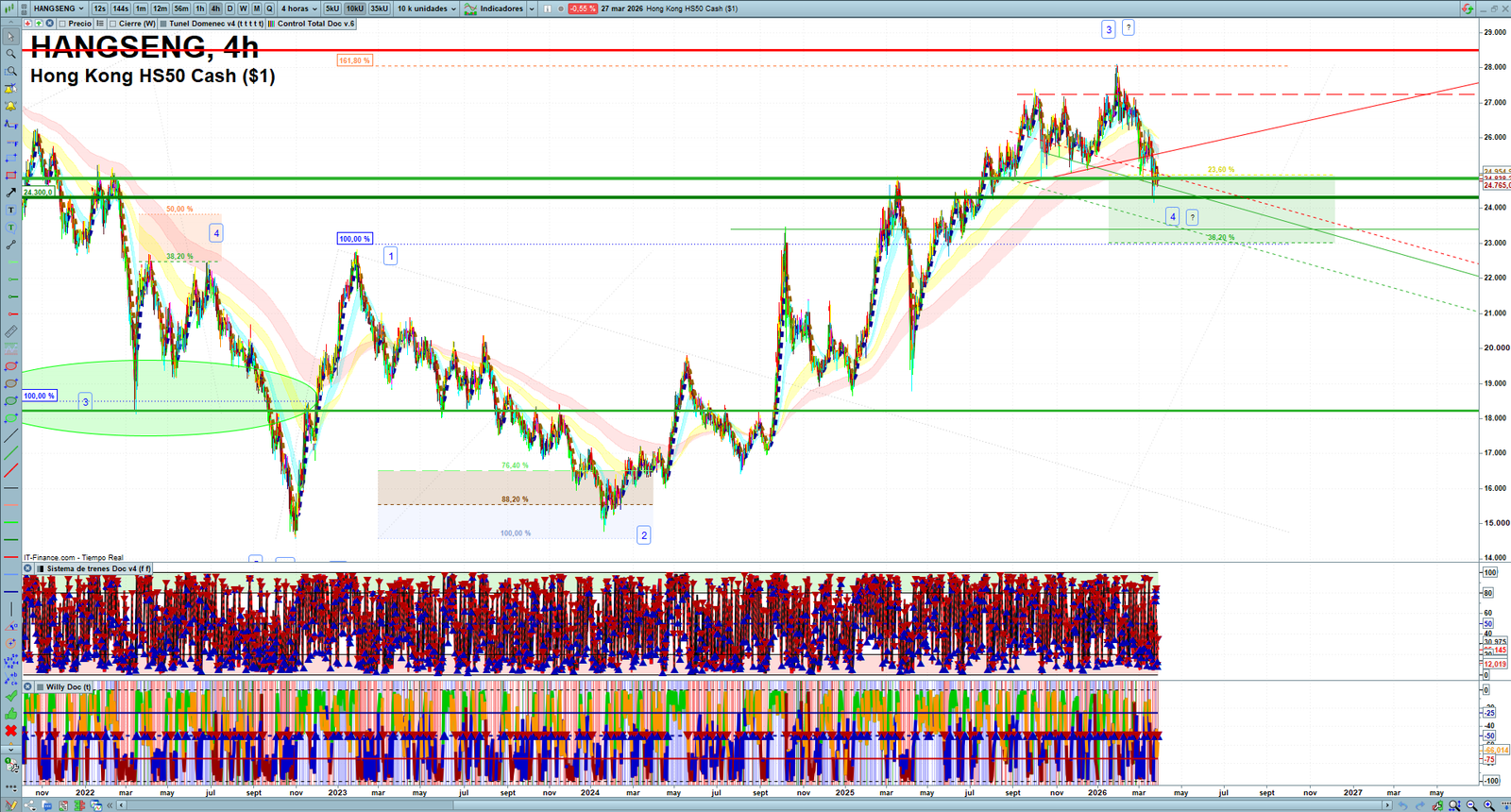Click the Willy Doc (t) panel title
The image size is (1511, 812).
(69, 686)
